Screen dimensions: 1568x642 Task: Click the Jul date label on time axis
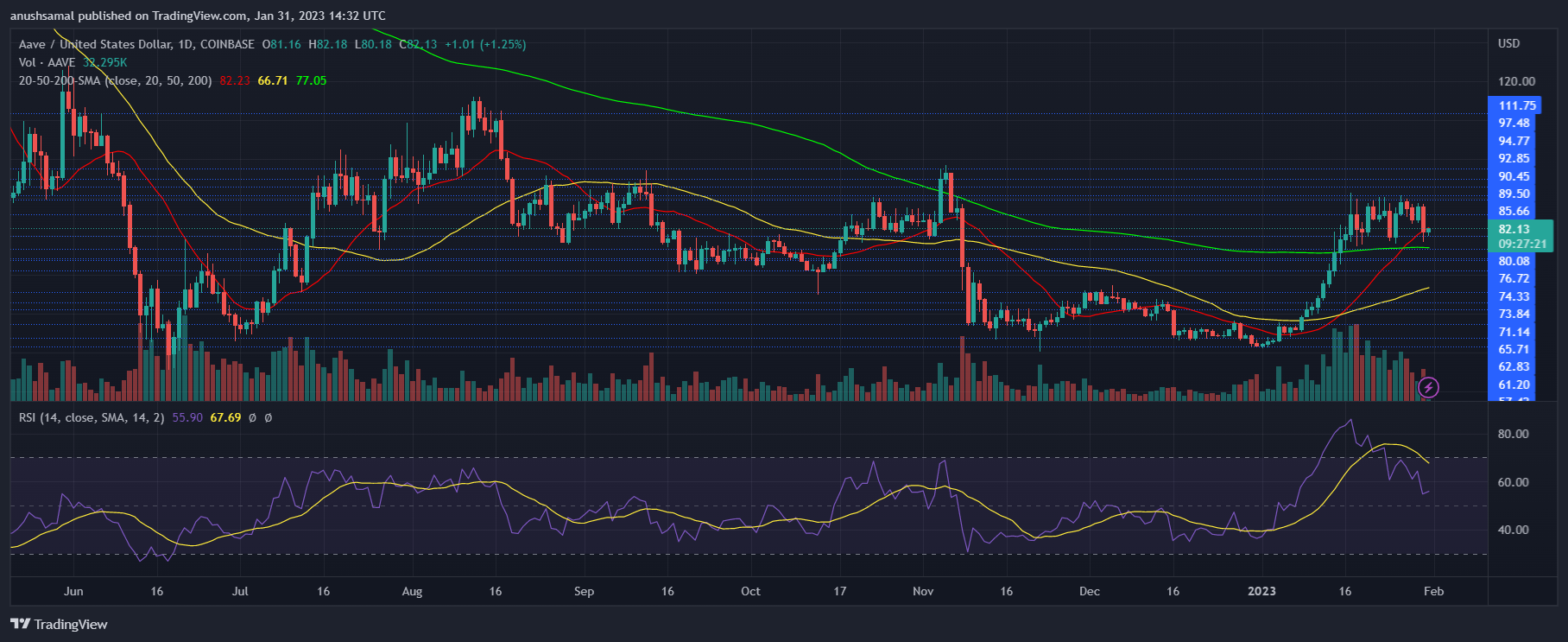pos(240,591)
